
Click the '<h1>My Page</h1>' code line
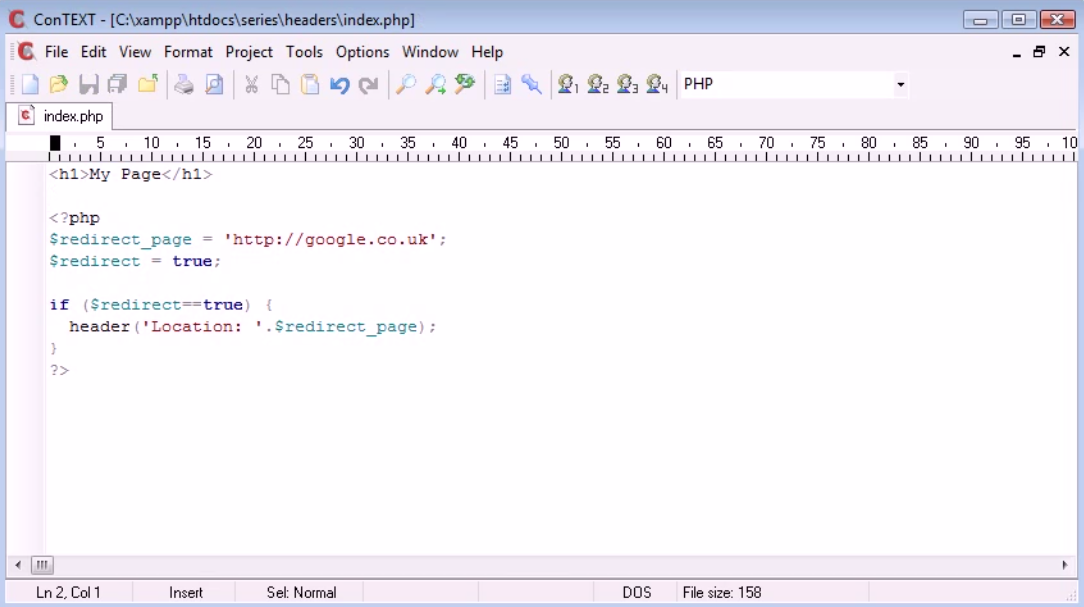[131, 174]
